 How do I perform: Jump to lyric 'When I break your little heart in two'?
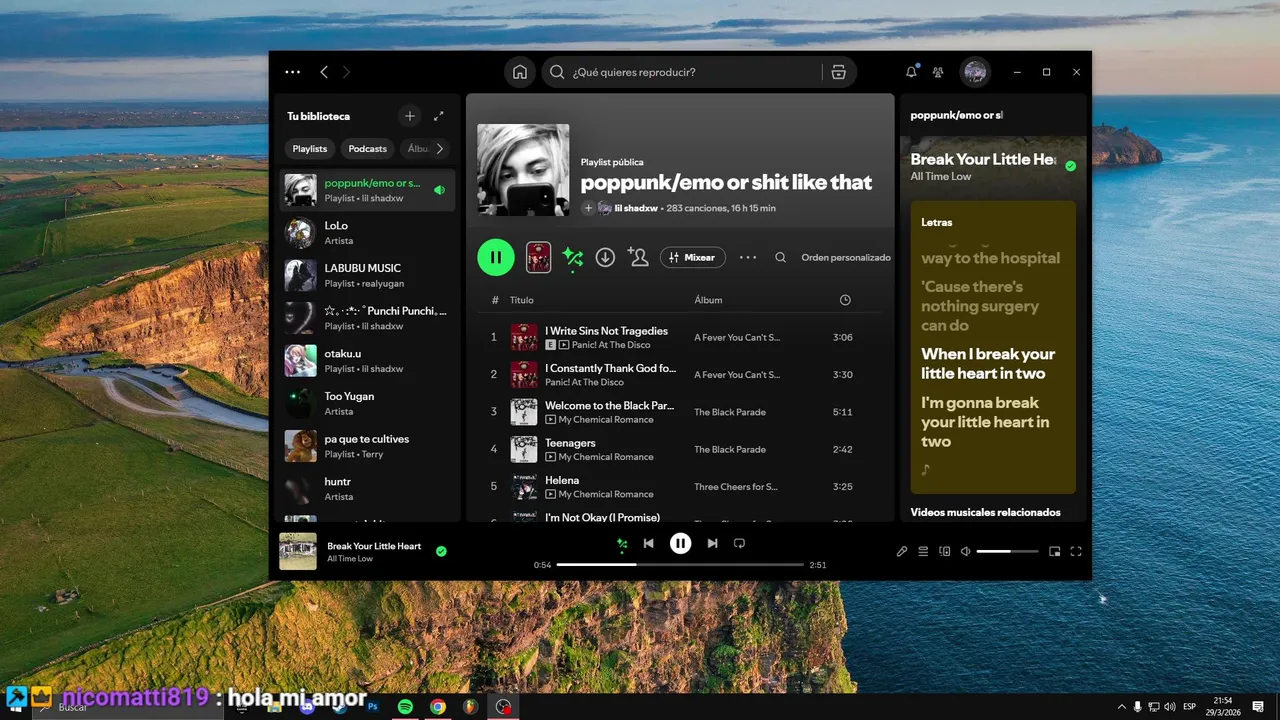pyautogui.click(x=988, y=364)
